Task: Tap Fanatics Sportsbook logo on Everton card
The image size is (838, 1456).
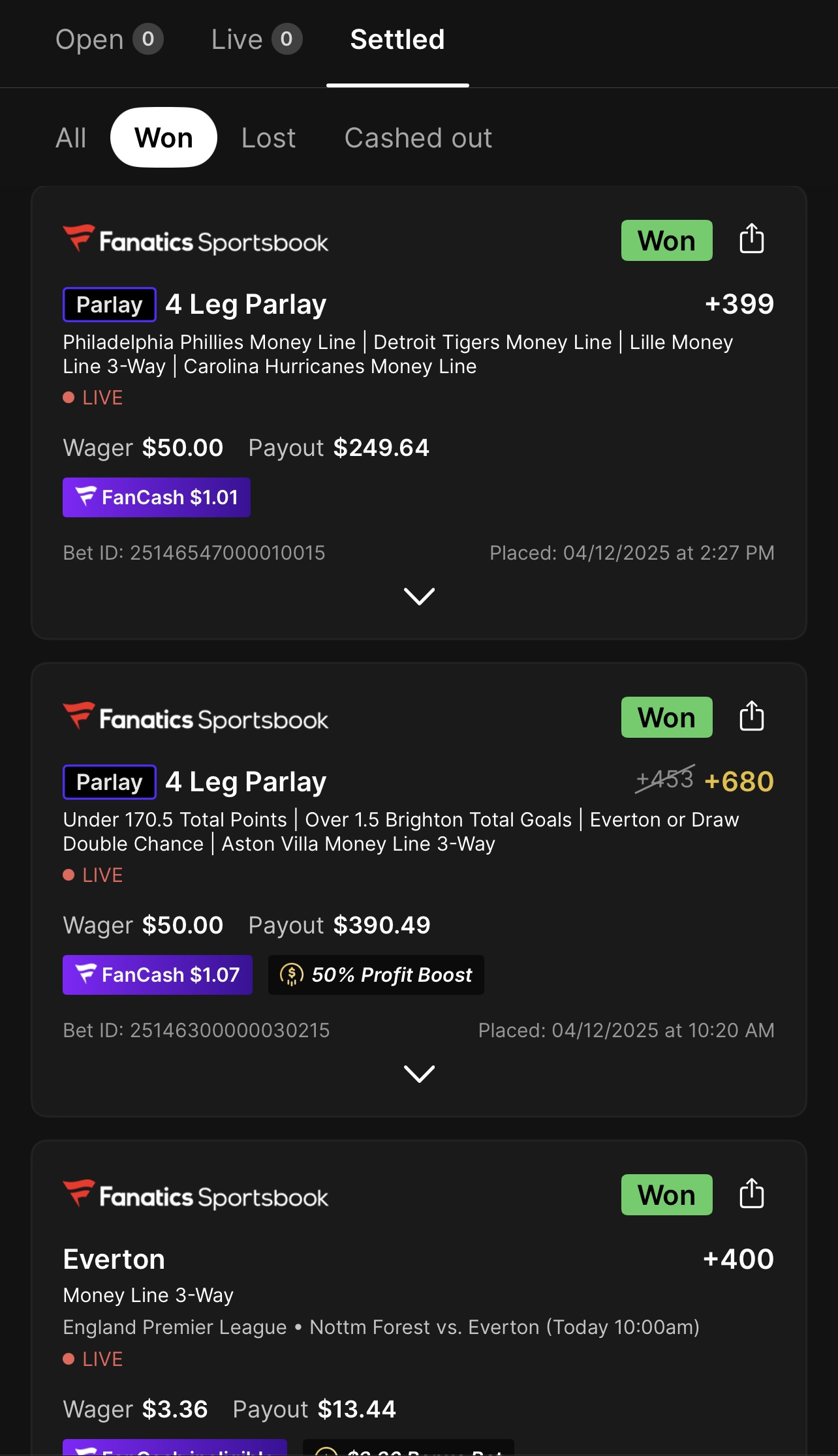Action: [x=195, y=1196]
